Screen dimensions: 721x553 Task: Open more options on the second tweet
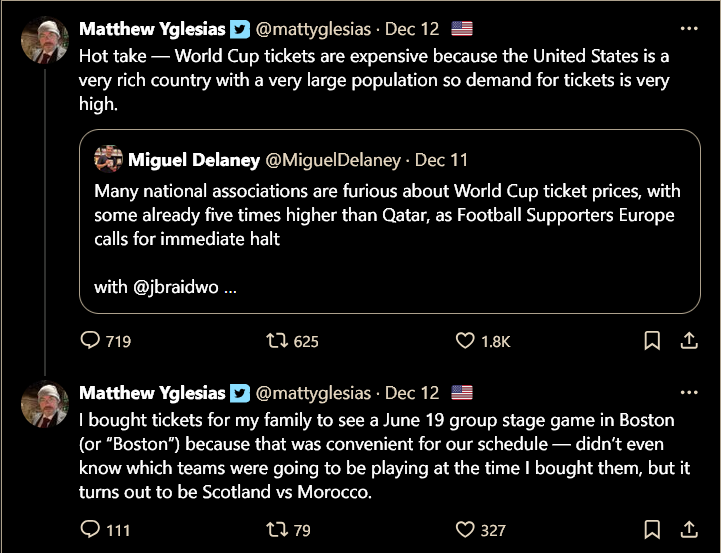point(688,392)
